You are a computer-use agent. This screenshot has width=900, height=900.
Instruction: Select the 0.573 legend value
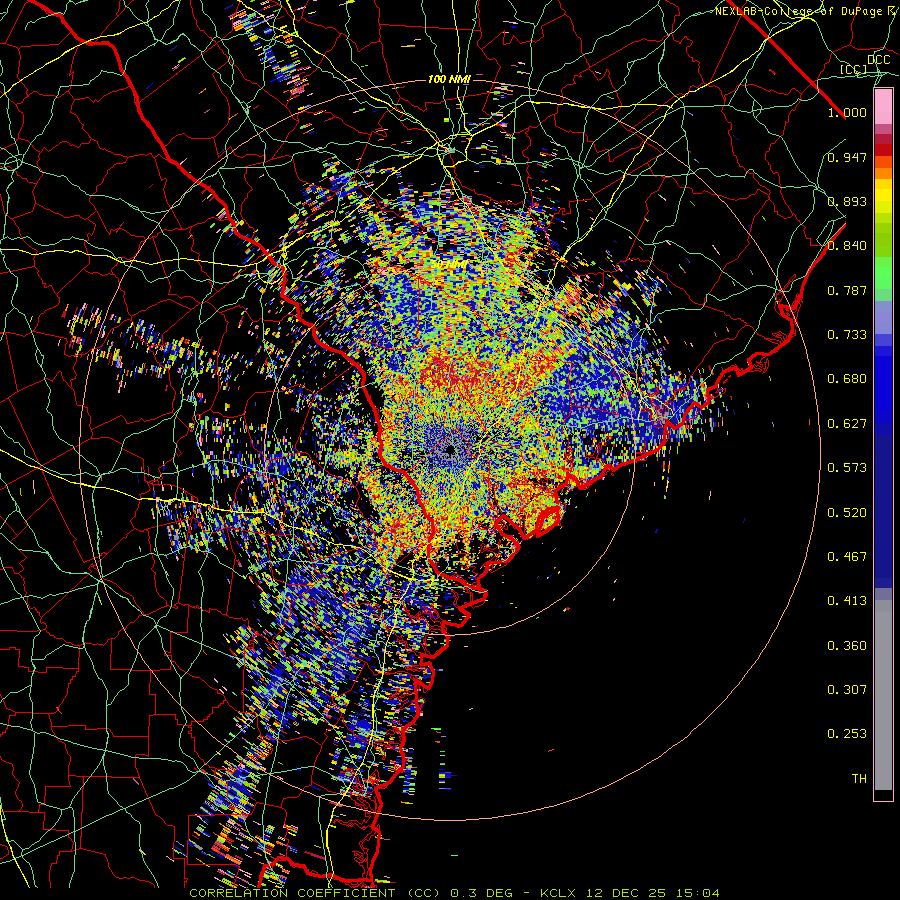847,468
